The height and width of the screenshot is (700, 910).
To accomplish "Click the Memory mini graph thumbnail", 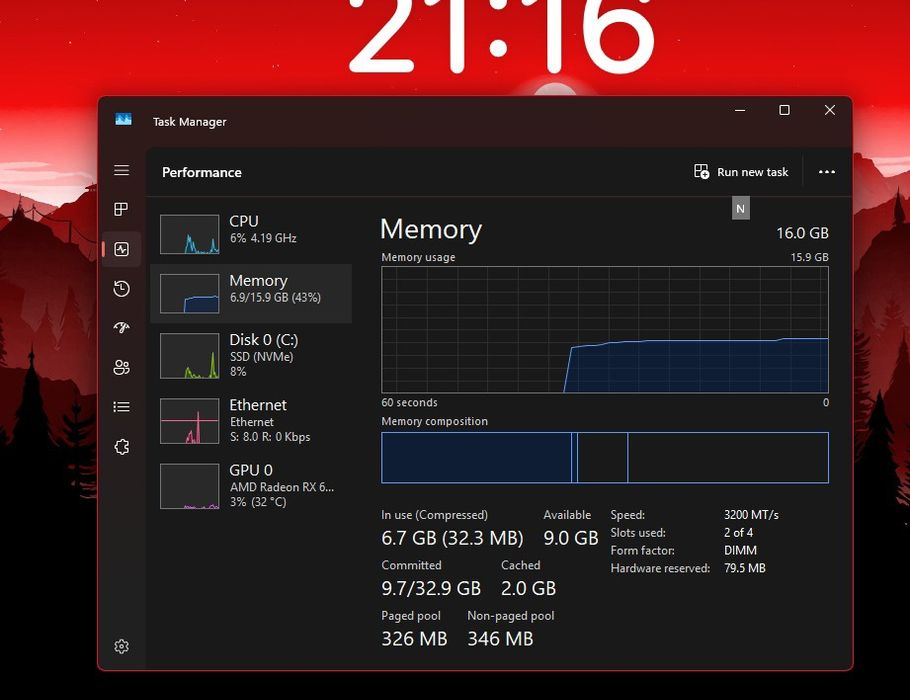I will (190, 294).
